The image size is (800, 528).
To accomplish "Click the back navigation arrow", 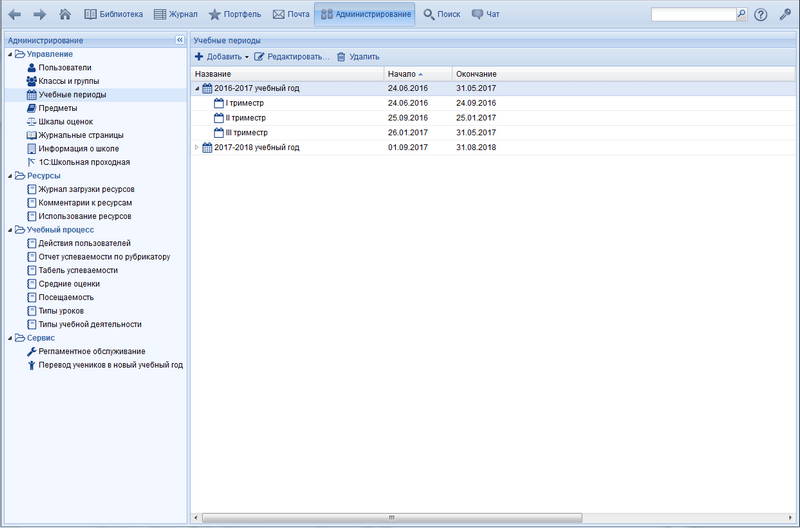I will pos(15,15).
